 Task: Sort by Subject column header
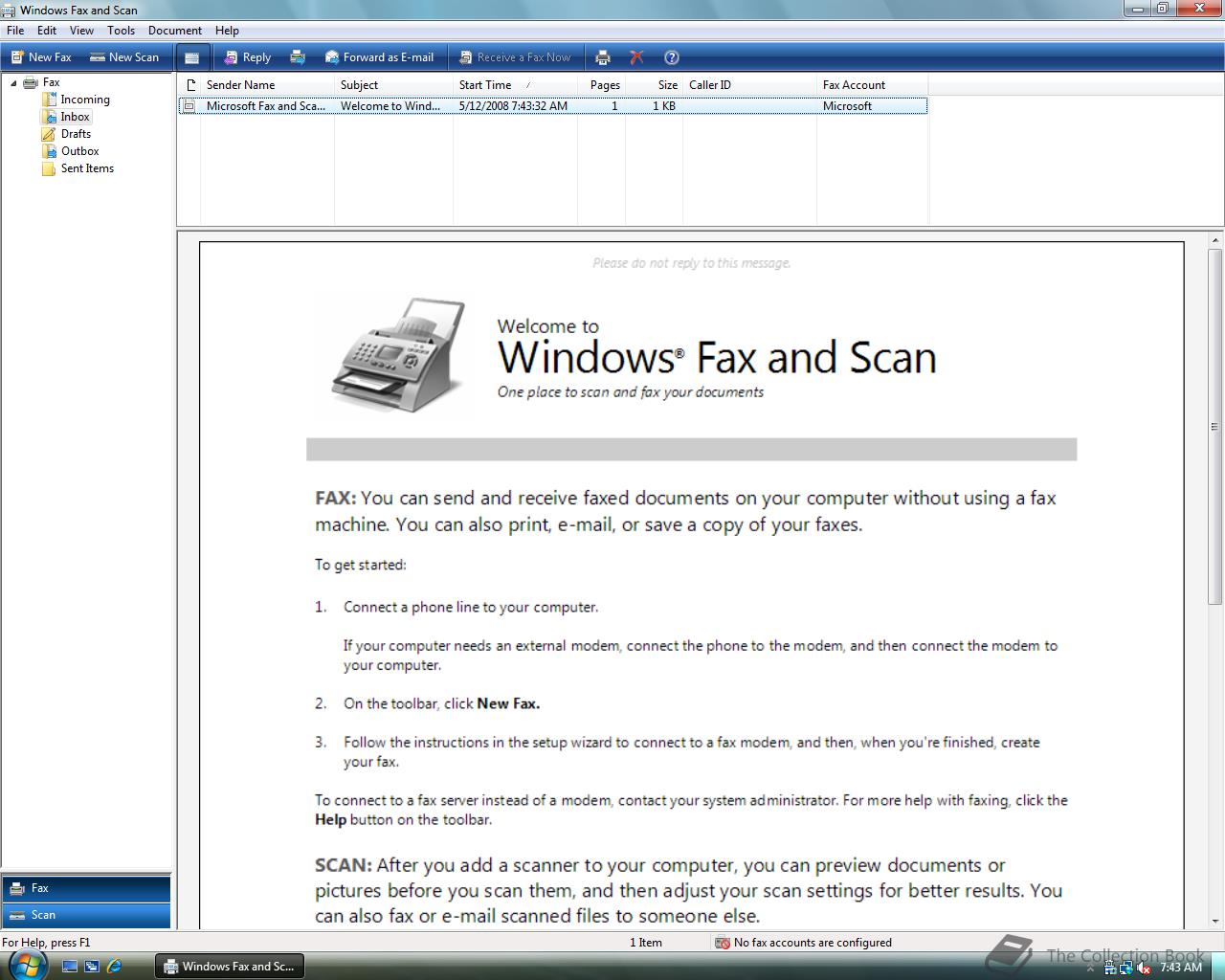tap(393, 85)
